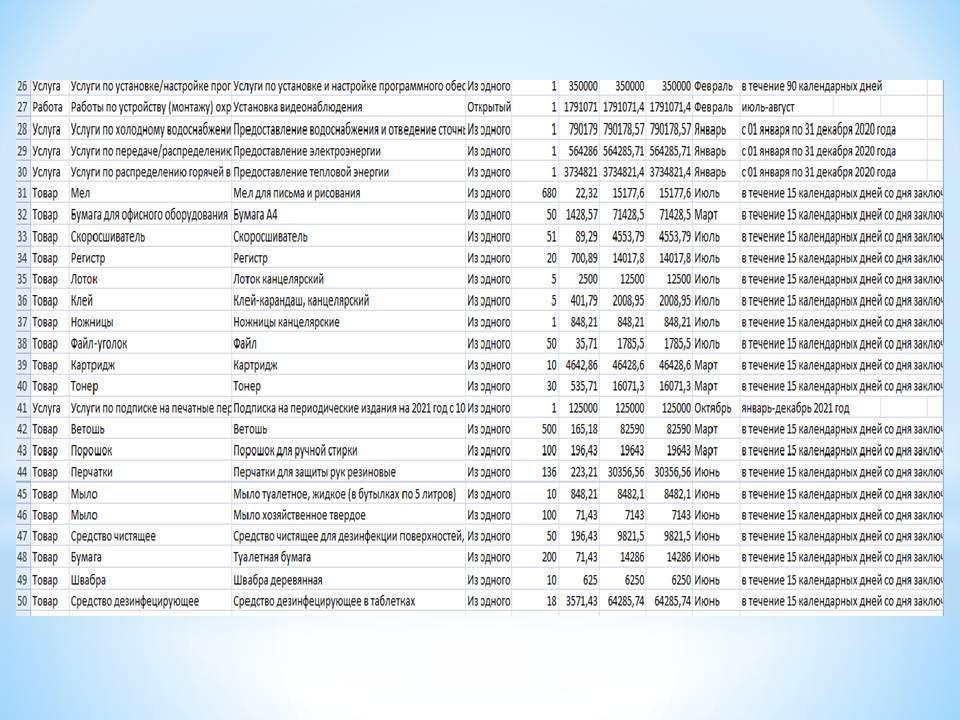This screenshot has height=720, width=960.
Task: Click the 'Мел для письма и рисования' cell
Action: (x=296, y=193)
